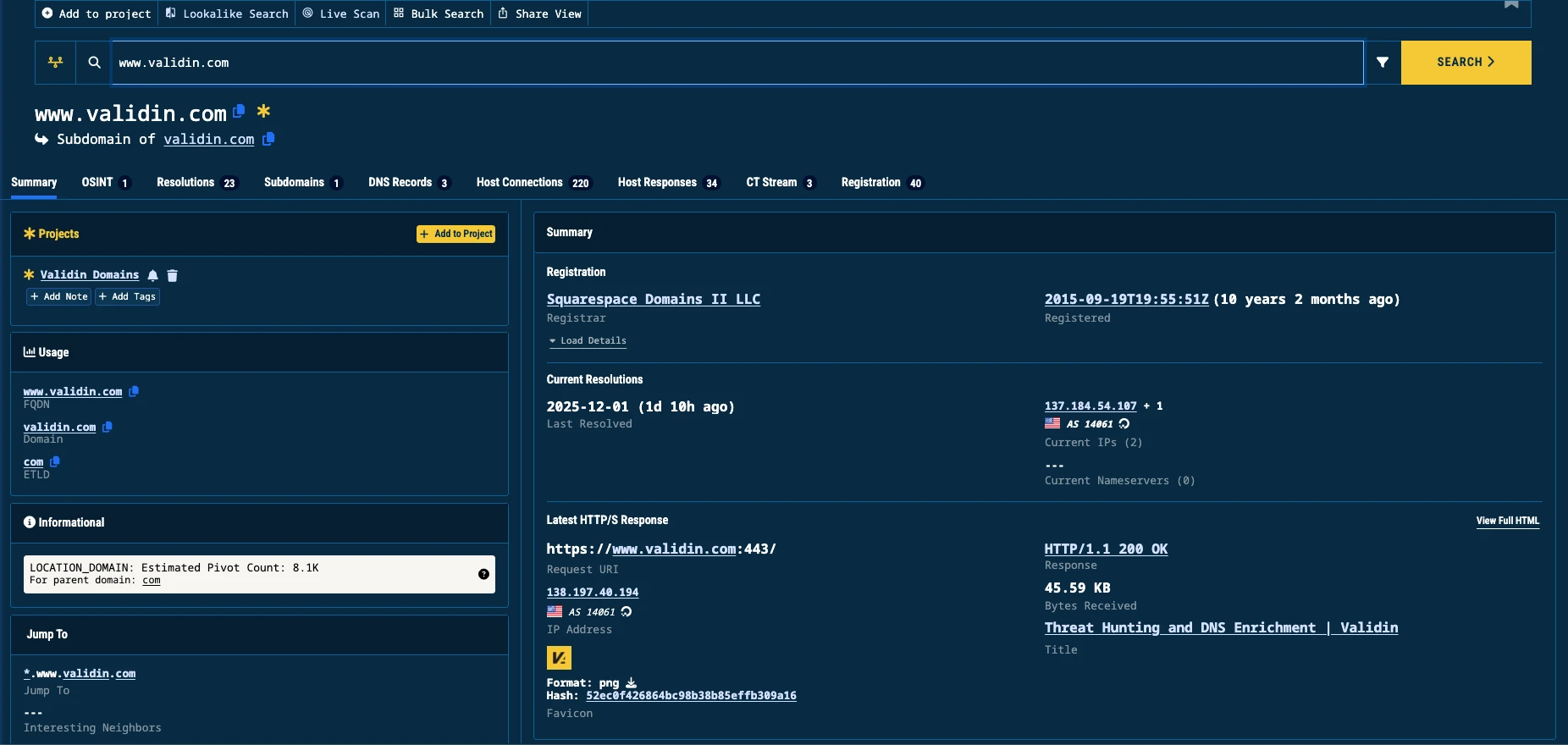Click View Full HTML
Image resolution: width=1568 pixels, height=745 pixels.
(1507, 521)
